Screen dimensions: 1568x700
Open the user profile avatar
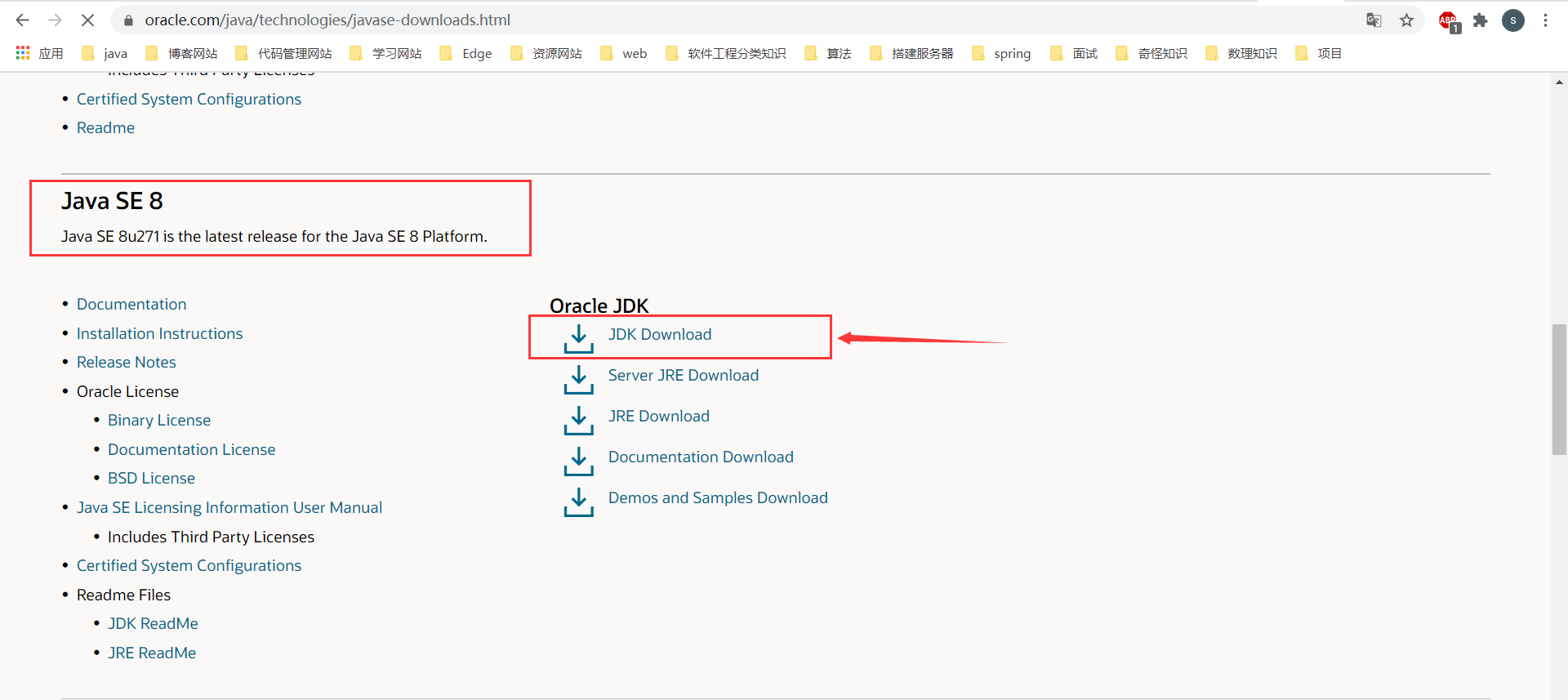1513,20
